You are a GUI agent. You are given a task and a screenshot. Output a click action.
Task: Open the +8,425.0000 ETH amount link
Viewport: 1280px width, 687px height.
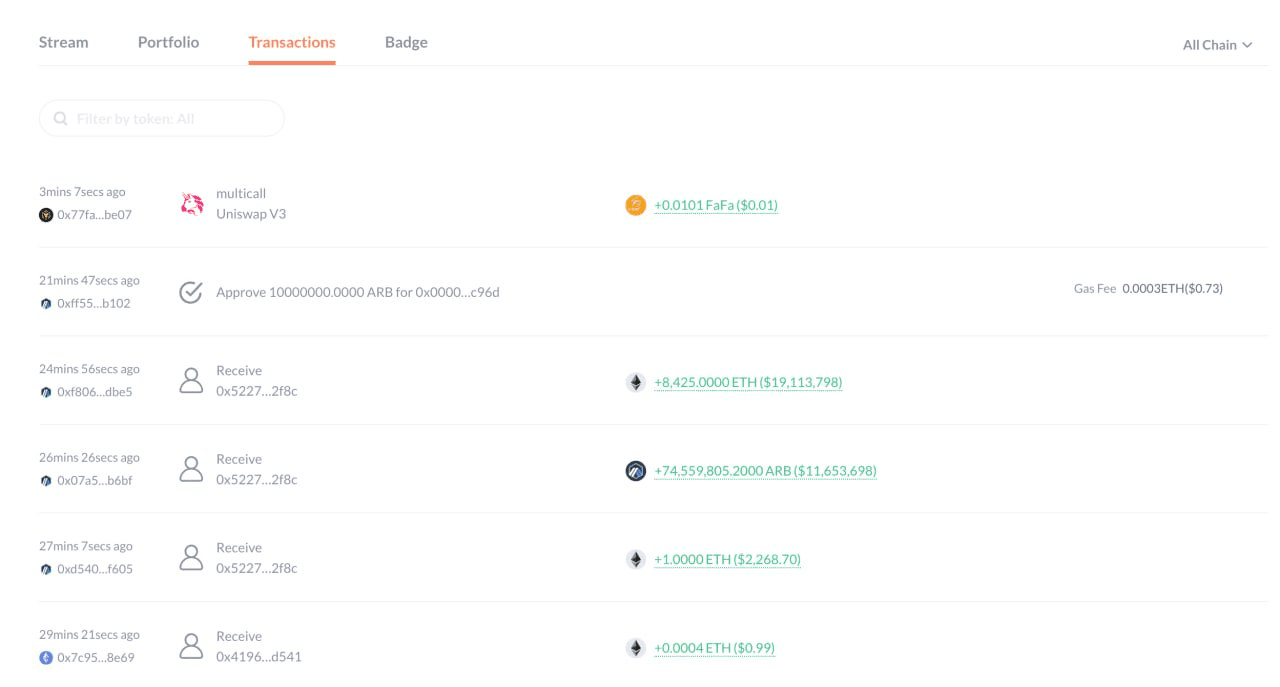click(748, 382)
